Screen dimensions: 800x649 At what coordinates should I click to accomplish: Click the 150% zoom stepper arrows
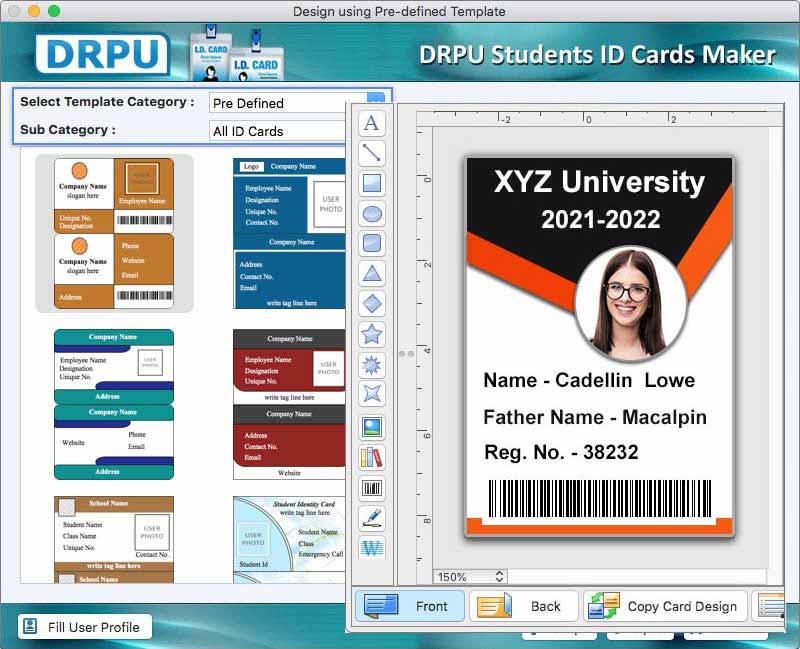click(x=499, y=577)
